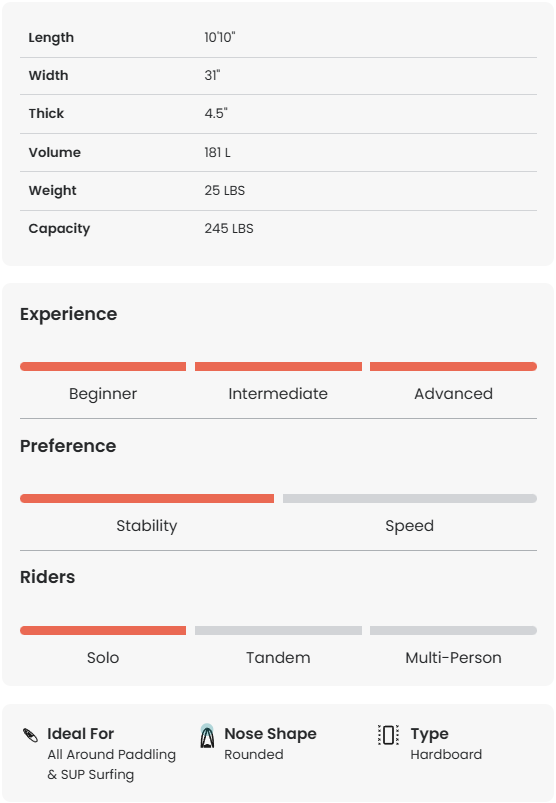Click the Hardboard type label
This screenshot has width=556, height=803.
[x=446, y=754]
